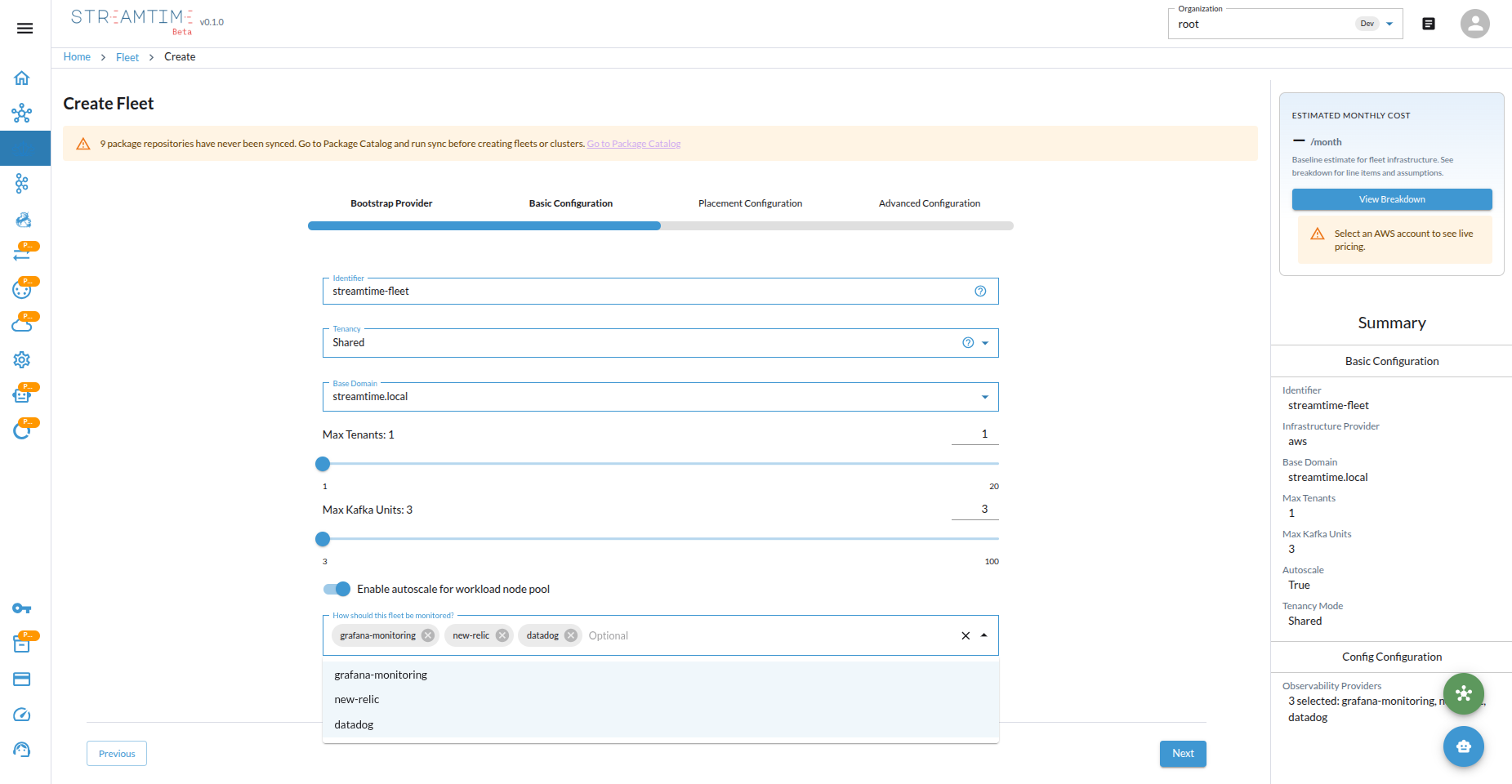
Task: Remove the grafana-monitoring chip
Action: tap(428, 635)
